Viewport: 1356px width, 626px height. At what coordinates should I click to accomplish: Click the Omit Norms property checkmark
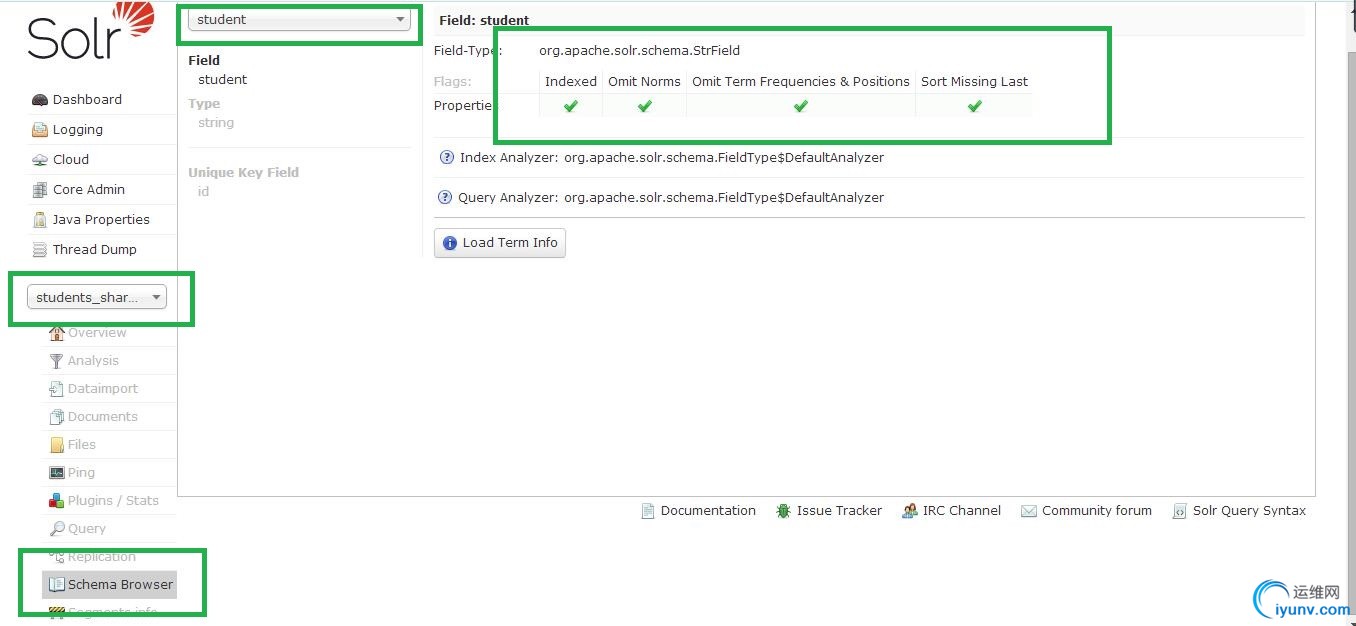tap(645, 106)
